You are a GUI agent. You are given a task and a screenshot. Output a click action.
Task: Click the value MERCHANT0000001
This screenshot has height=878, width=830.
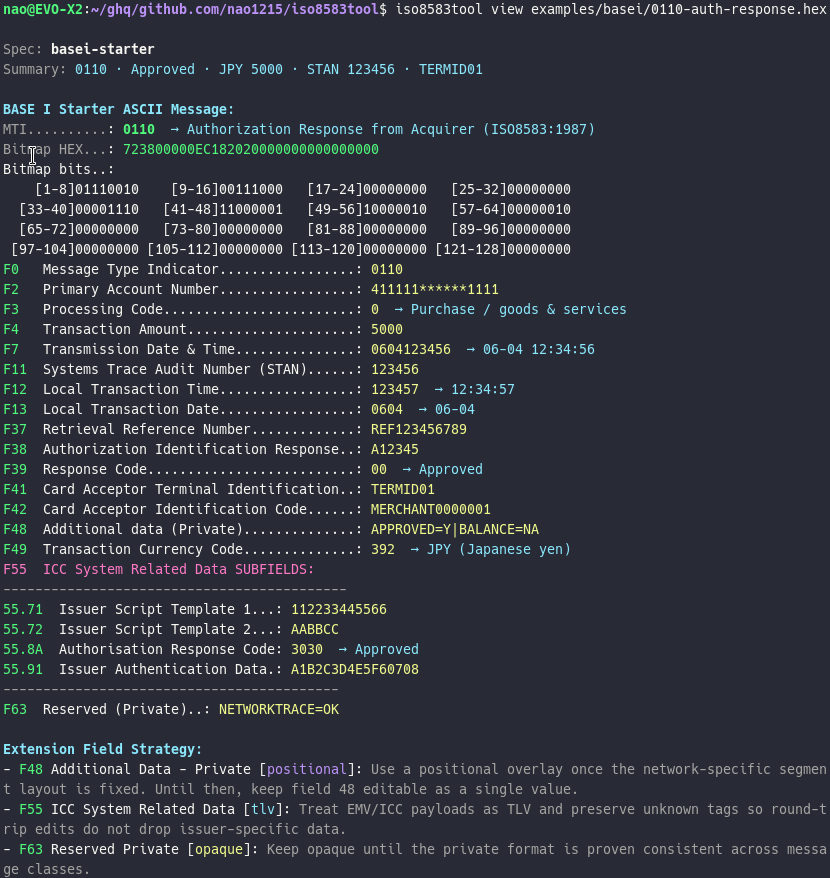pos(431,510)
